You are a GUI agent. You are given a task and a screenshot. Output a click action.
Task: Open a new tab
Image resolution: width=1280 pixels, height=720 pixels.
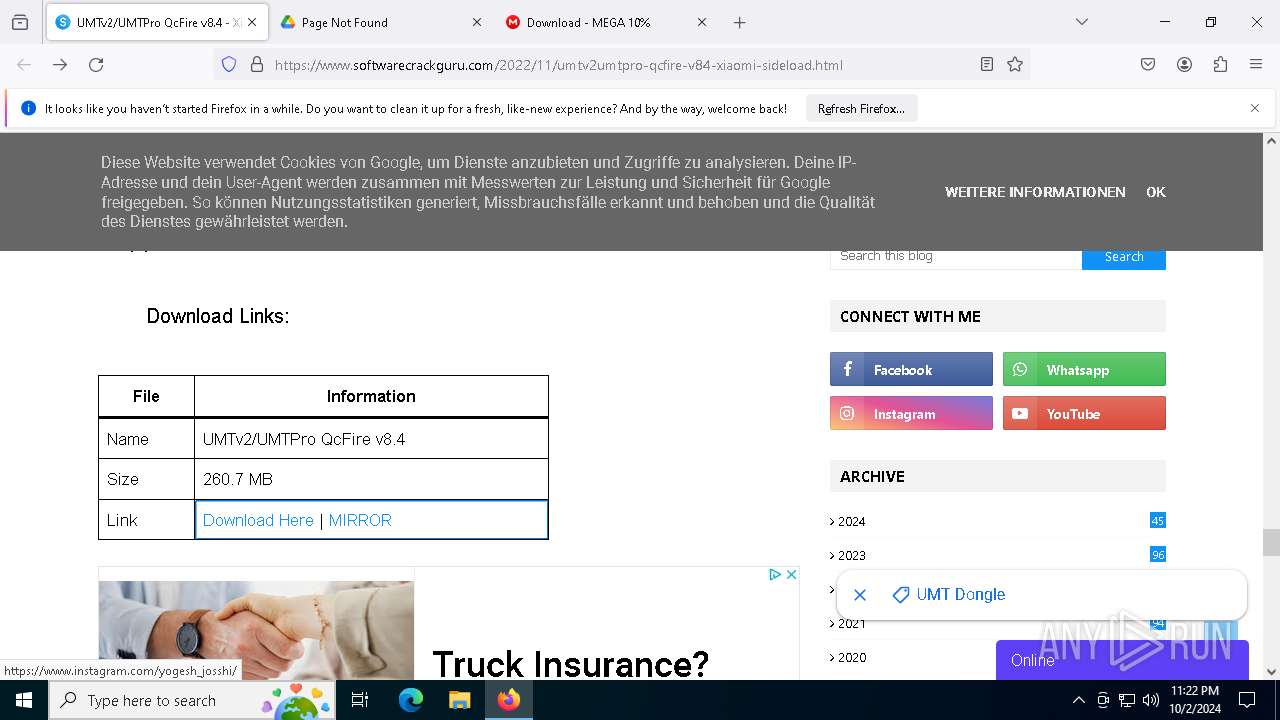740,22
